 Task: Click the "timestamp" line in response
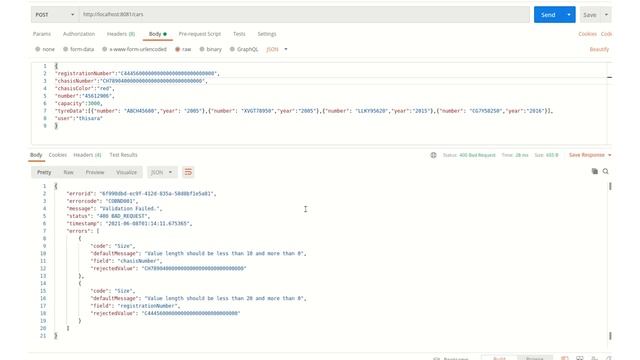click(129, 223)
